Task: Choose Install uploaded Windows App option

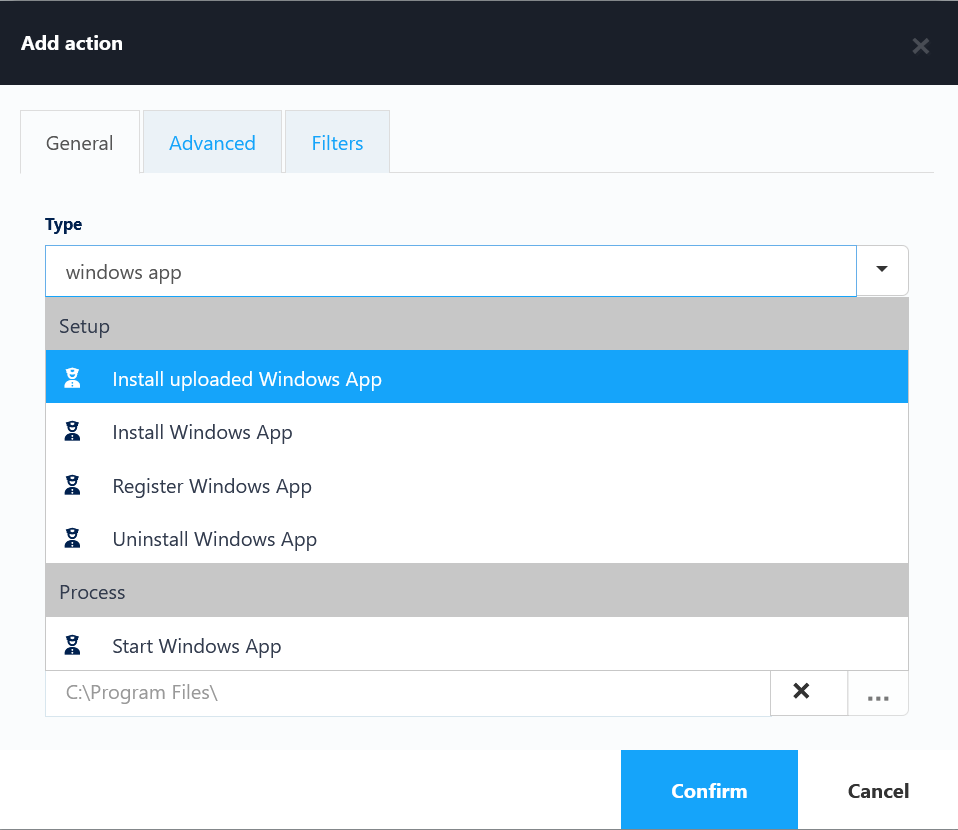Action: tap(477, 376)
